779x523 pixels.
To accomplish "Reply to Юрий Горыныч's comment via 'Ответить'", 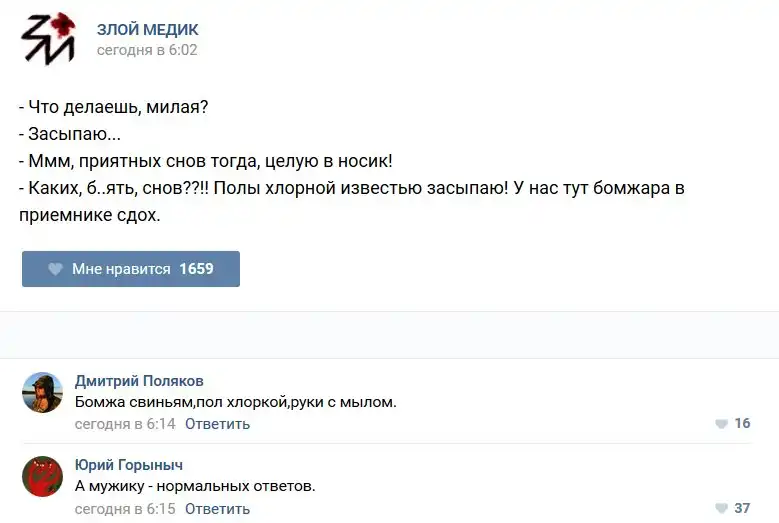I will click(217, 509).
